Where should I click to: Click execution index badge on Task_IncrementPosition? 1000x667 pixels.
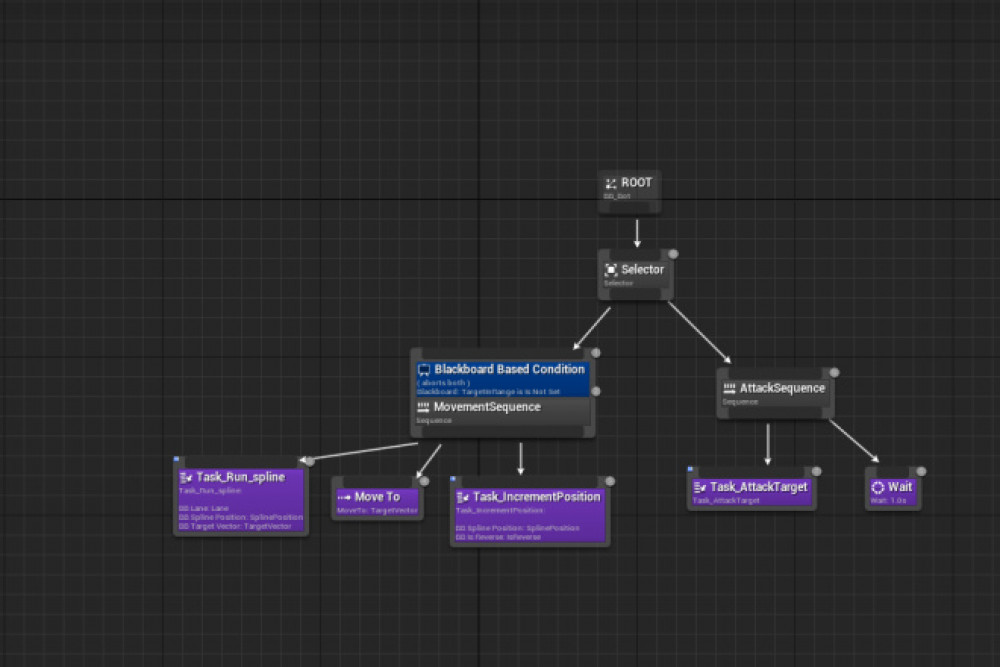pyautogui.click(x=610, y=481)
